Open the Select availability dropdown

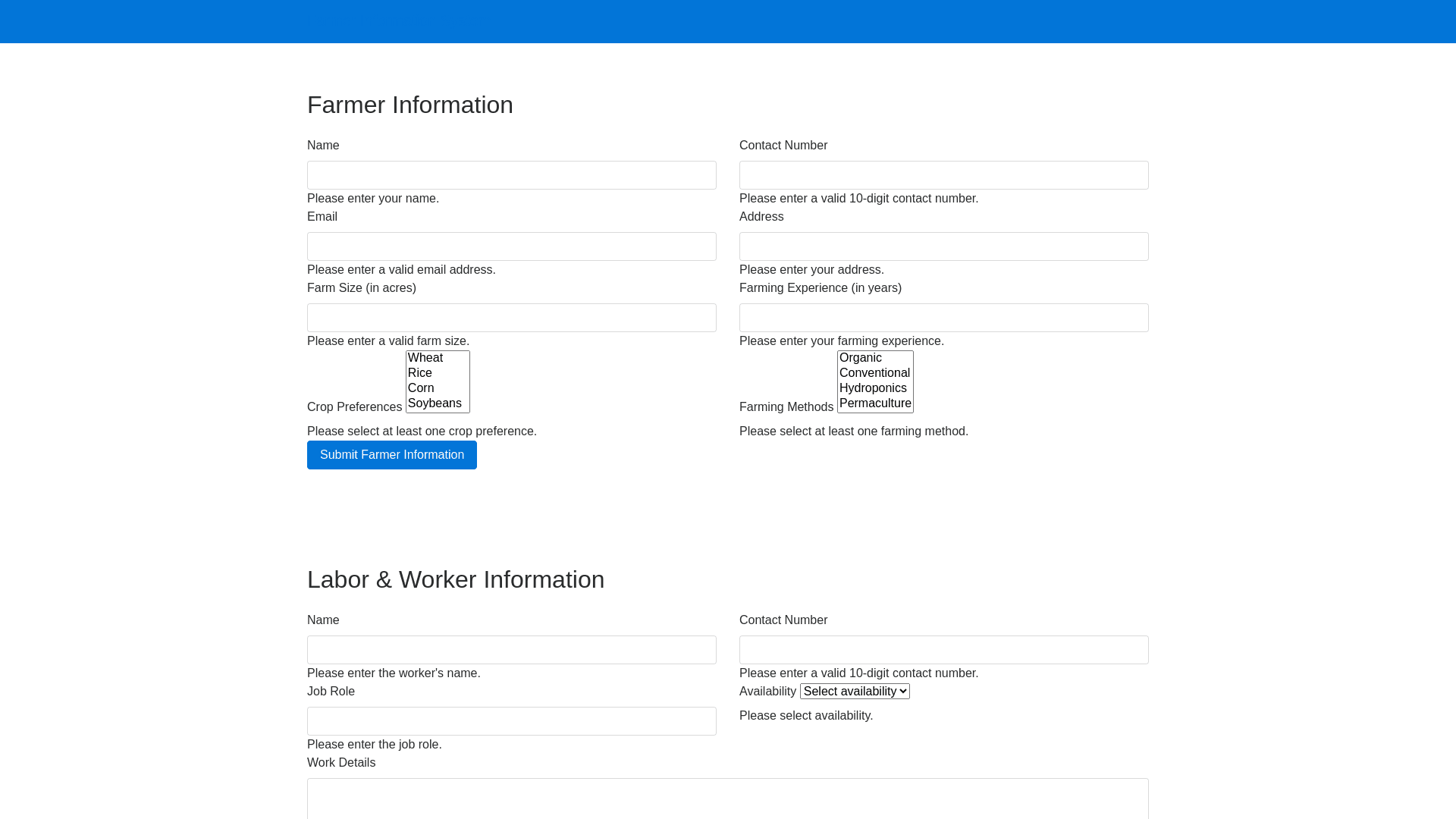tap(855, 692)
